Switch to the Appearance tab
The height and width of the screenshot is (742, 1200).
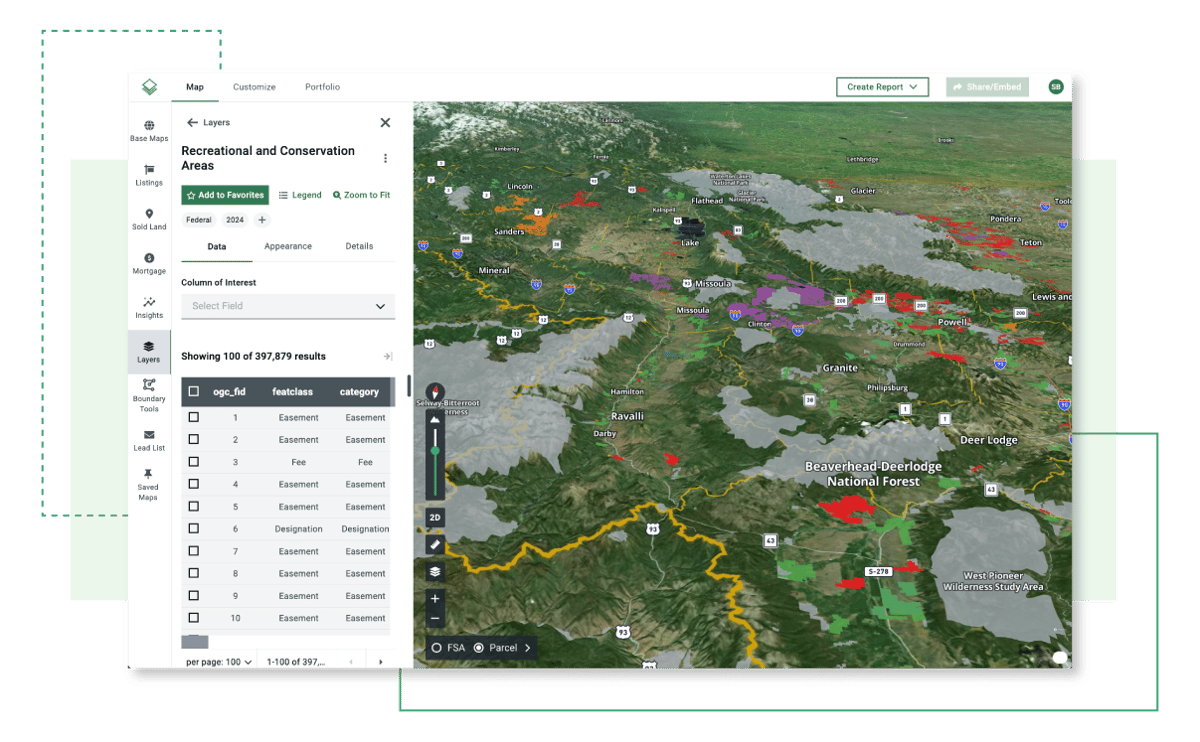[x=288, y=246]
